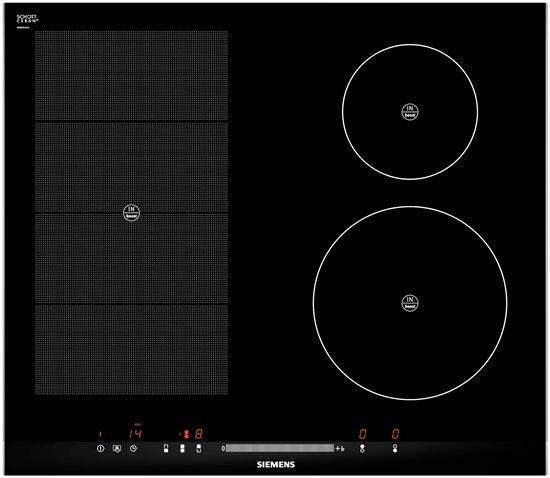550x478 pixels.
Task: Tap the child lock/wipe protection symbol
Action: point(117,448)
